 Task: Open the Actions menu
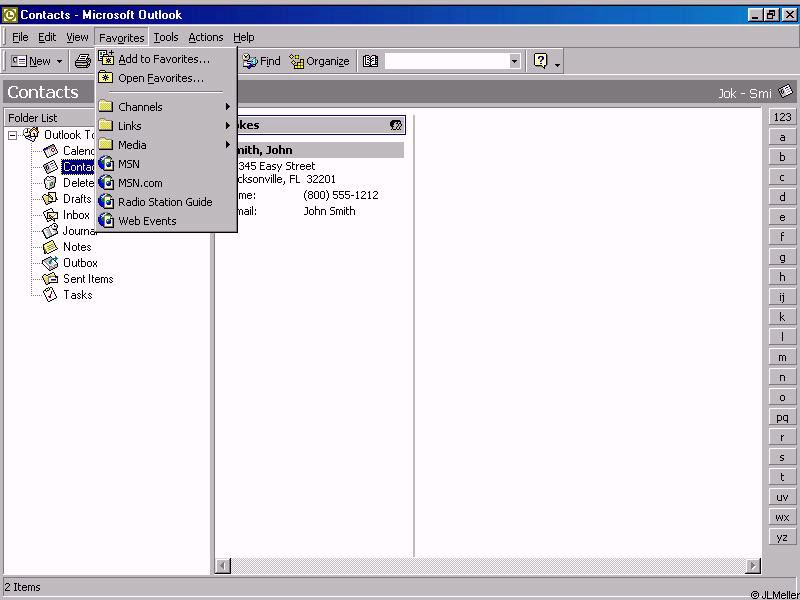tap(206, 37)
